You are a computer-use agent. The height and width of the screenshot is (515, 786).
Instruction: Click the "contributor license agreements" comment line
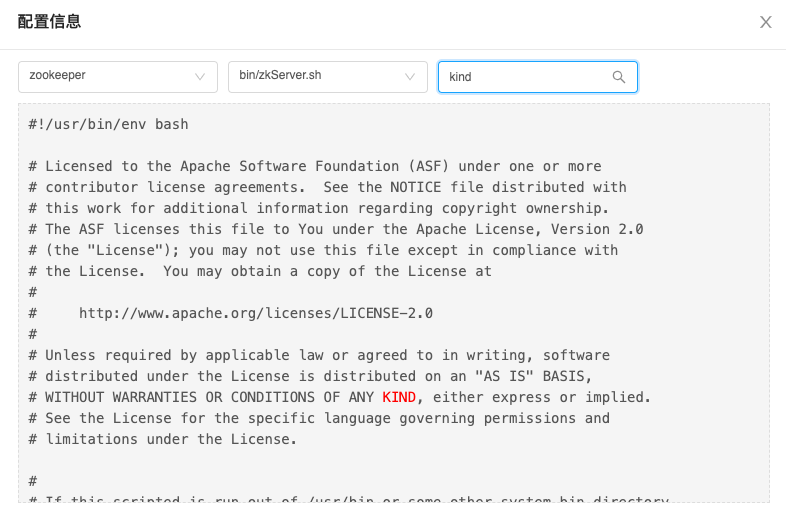coord(327,188)
